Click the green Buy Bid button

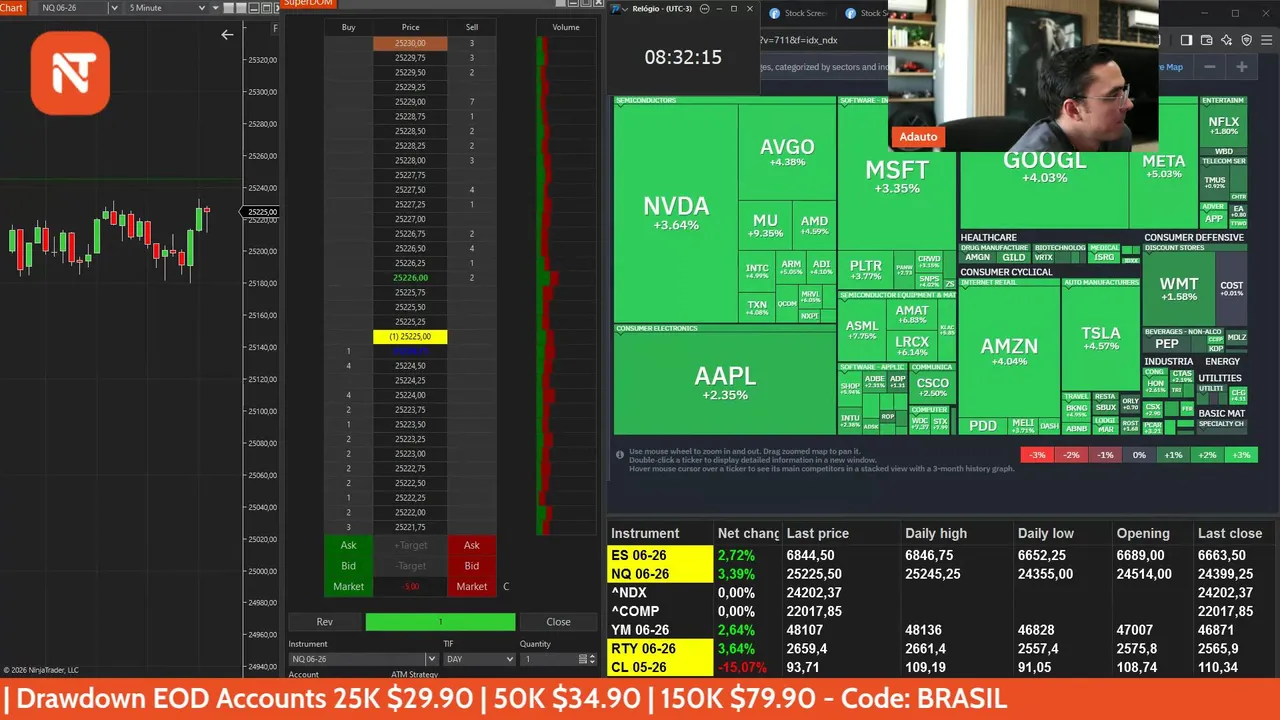pos(348,566)
